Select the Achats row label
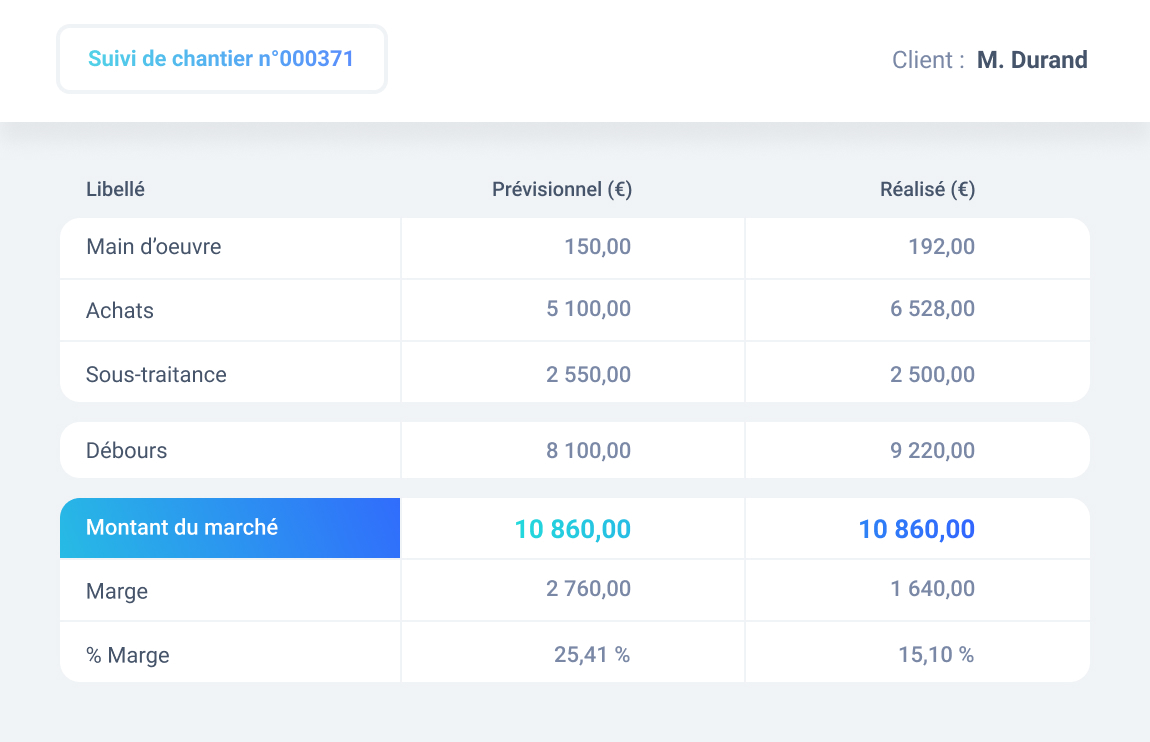 (x=120, y=311)
